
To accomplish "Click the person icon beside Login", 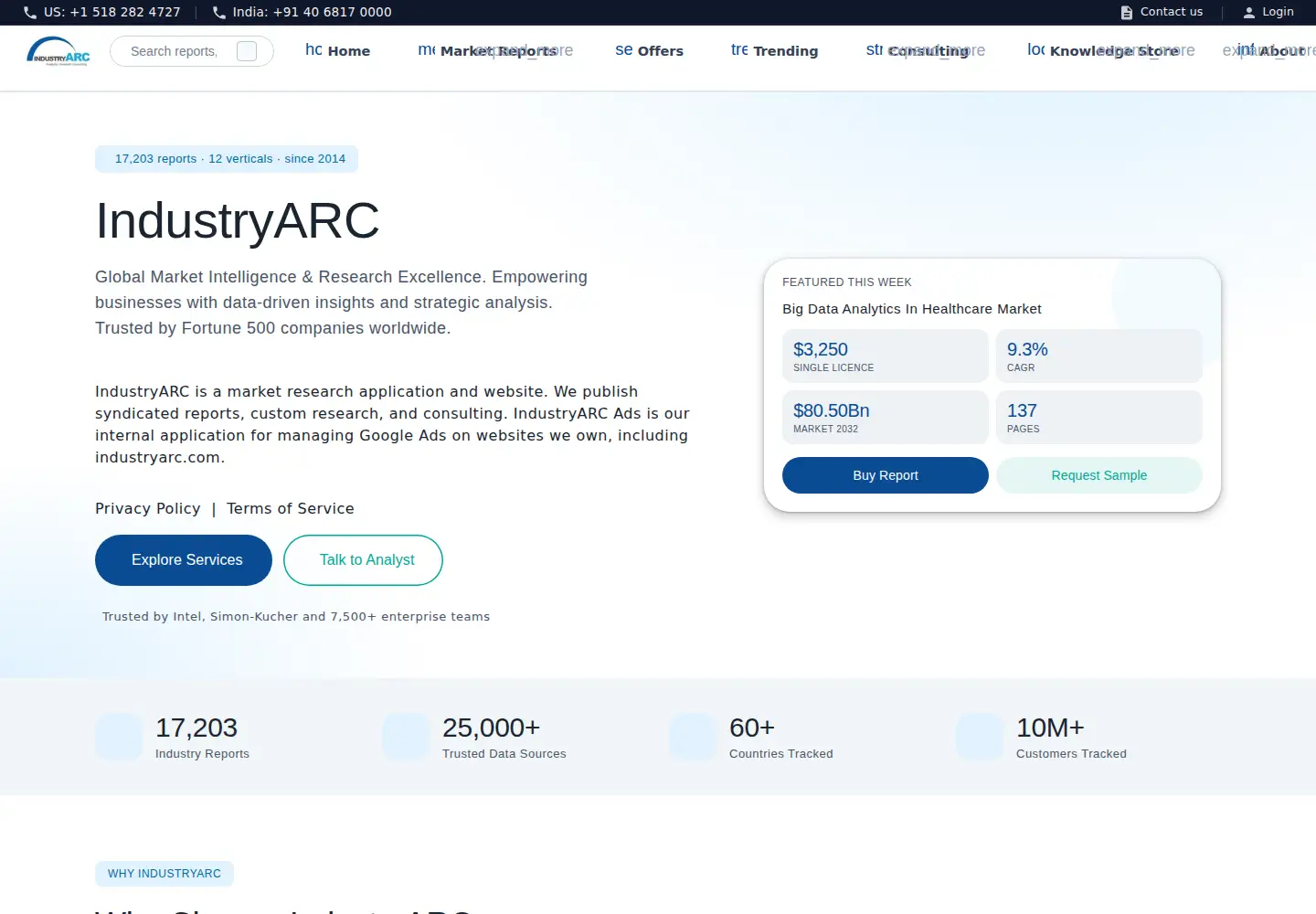I will 1249,13.
